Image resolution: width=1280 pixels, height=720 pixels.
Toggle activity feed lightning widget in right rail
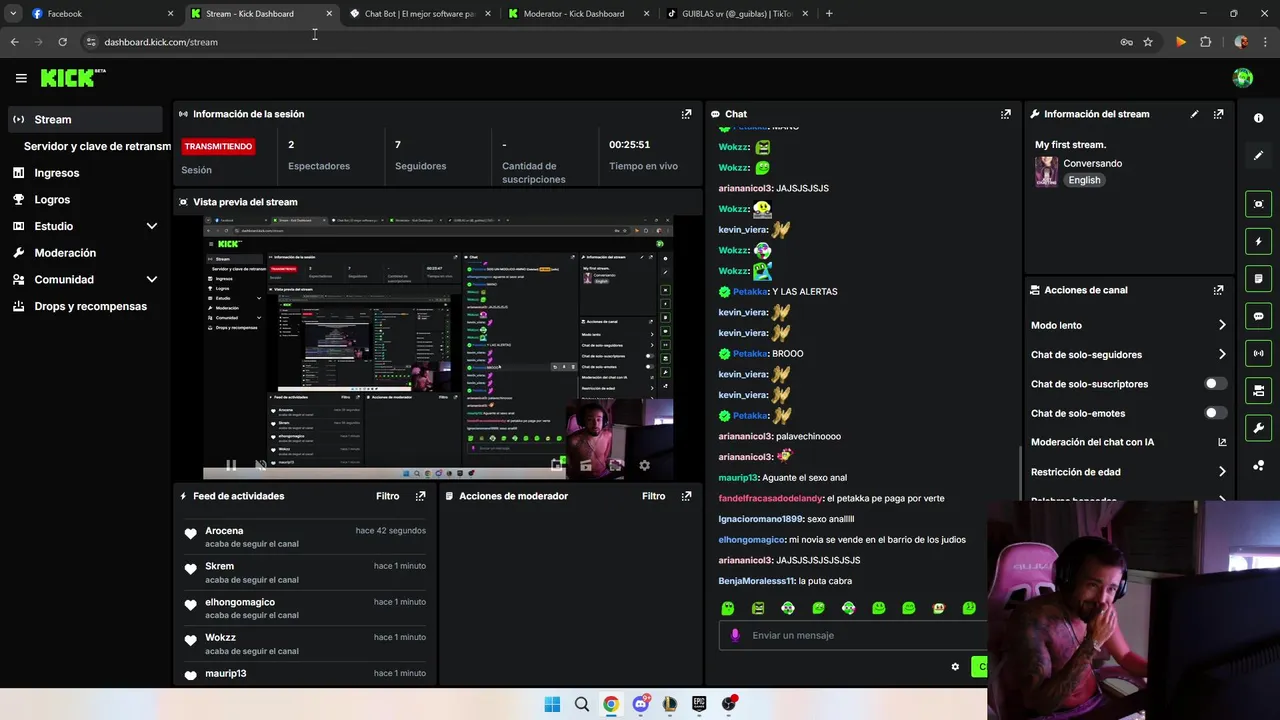point(1258,241)
